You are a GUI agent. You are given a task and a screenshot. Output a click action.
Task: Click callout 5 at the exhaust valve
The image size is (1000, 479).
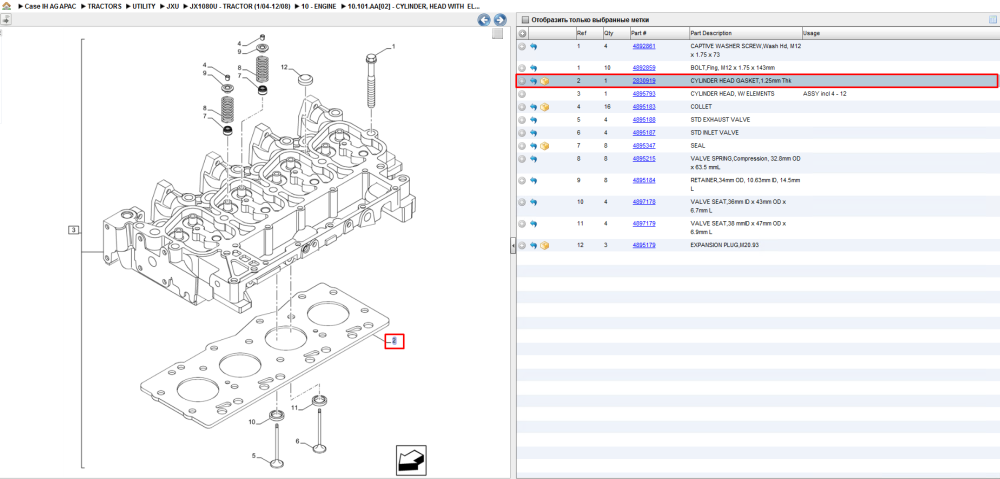253,455
